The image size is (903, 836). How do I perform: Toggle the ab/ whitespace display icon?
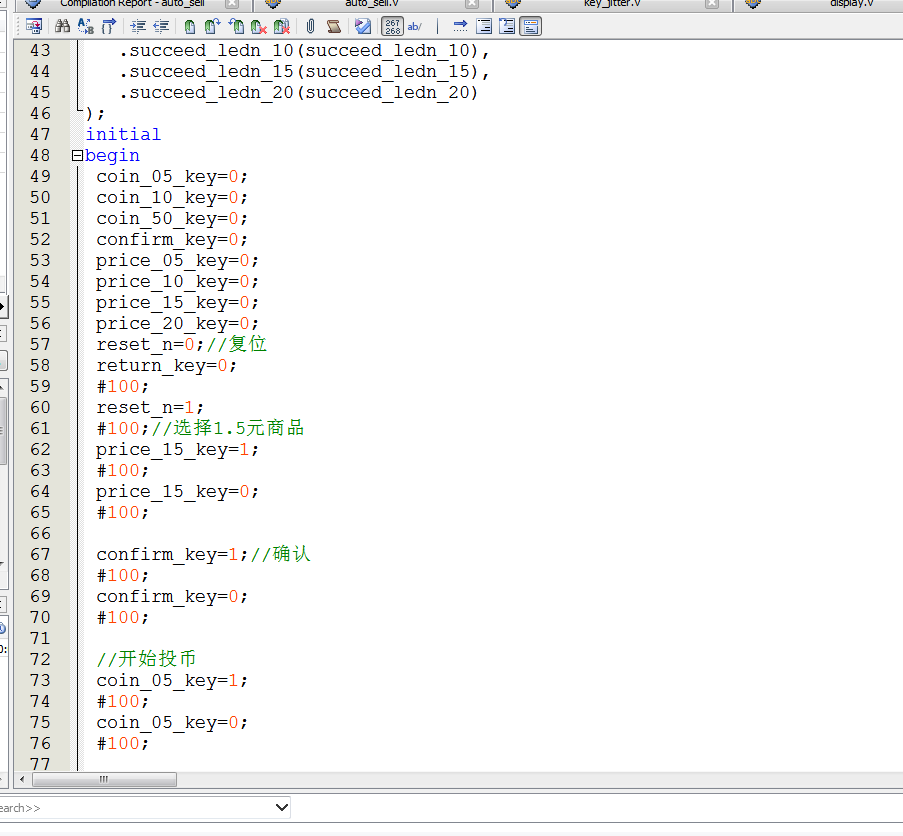point(415,26)
